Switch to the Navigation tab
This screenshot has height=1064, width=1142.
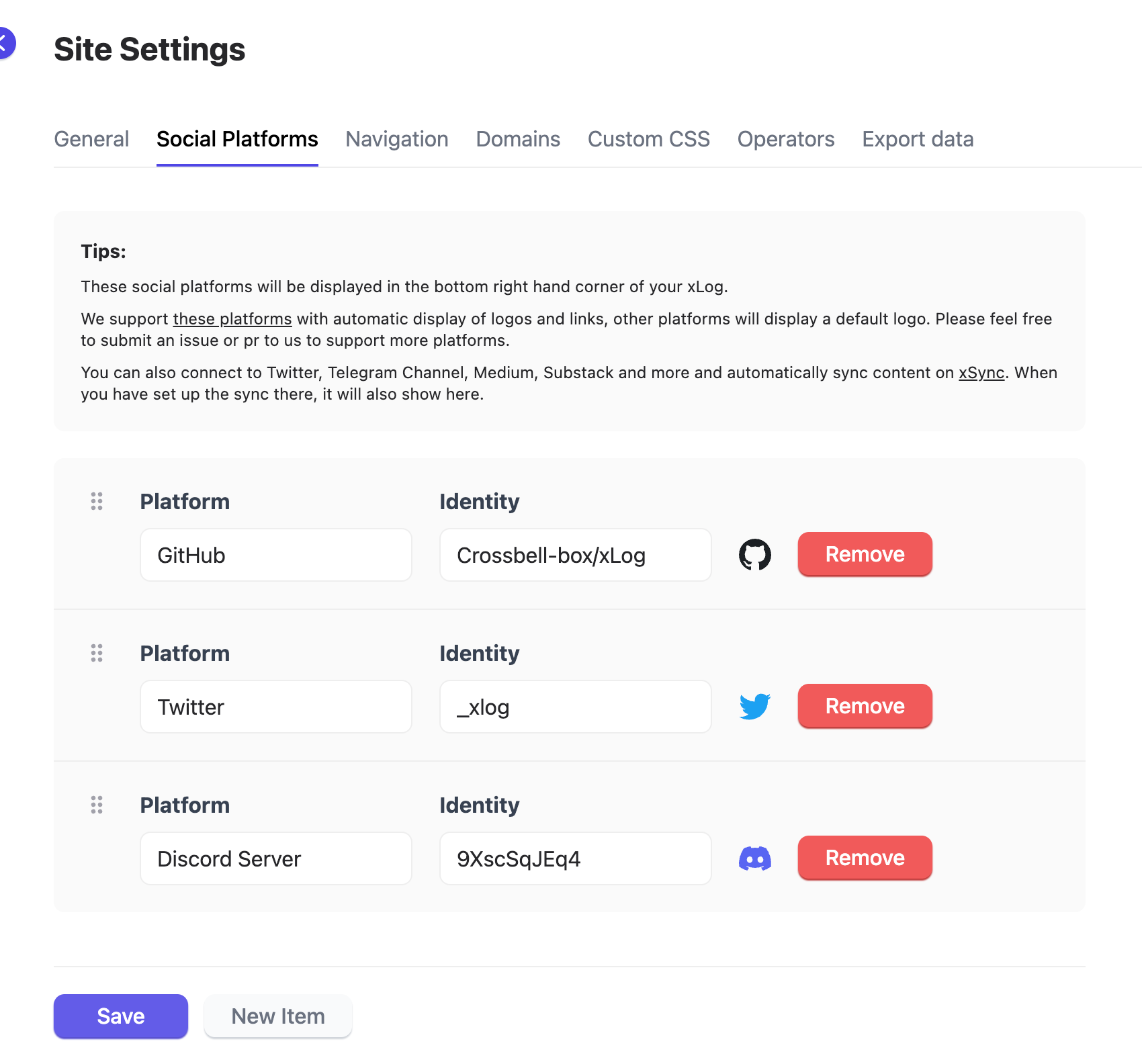[397, 139]
